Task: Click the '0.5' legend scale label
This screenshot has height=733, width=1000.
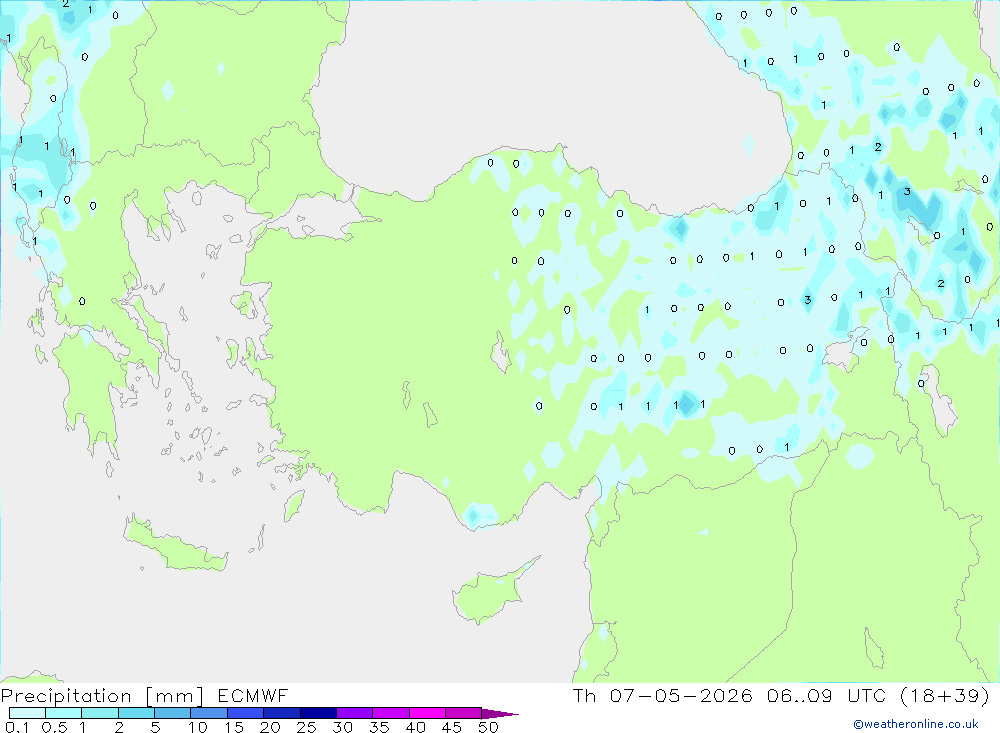Action: coord(54,727)
